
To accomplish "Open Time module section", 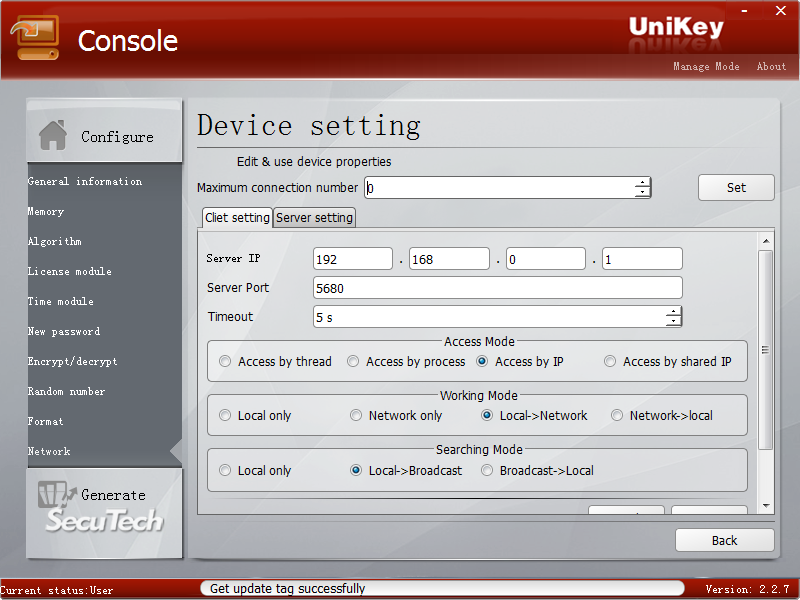I will (61, 302).
